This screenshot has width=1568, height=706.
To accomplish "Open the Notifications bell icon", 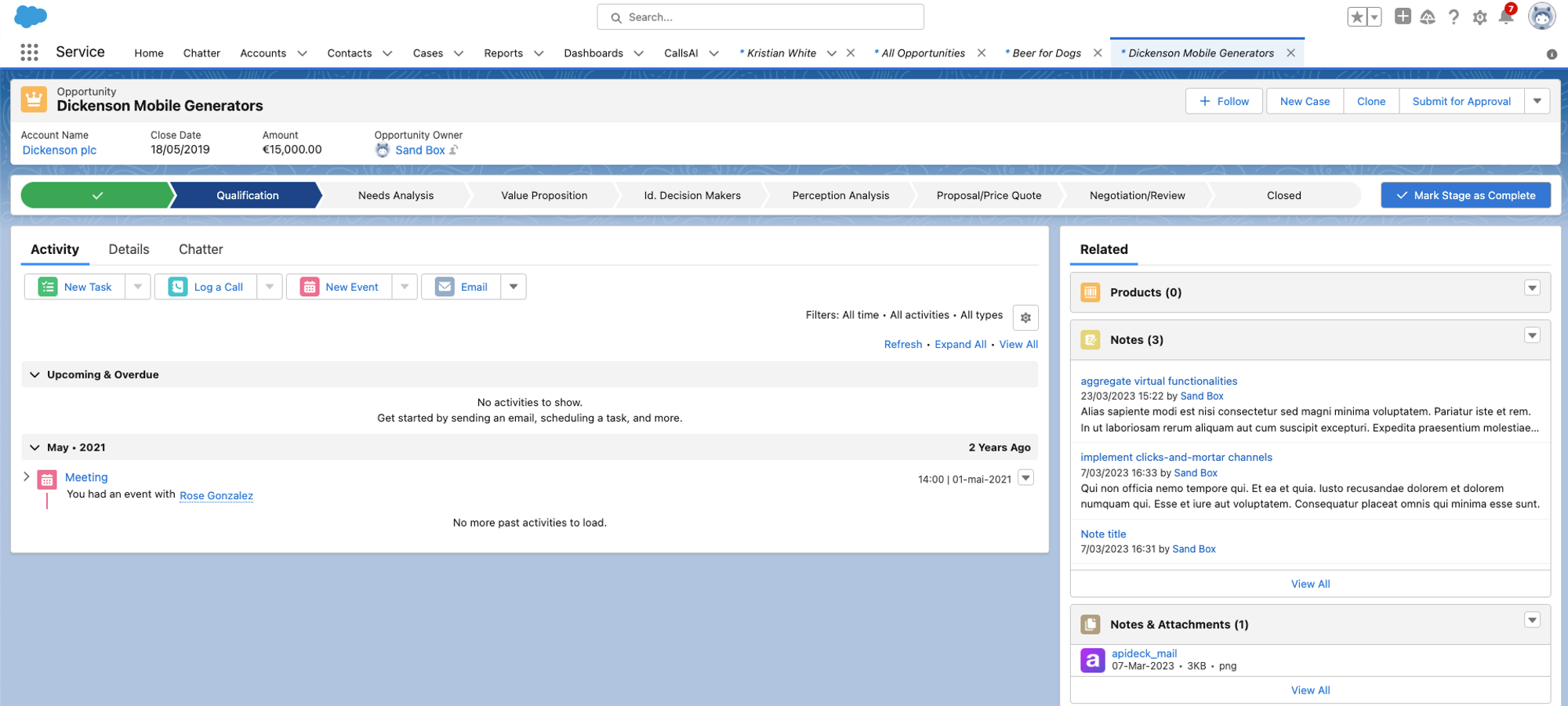I will pos(1506,16).
